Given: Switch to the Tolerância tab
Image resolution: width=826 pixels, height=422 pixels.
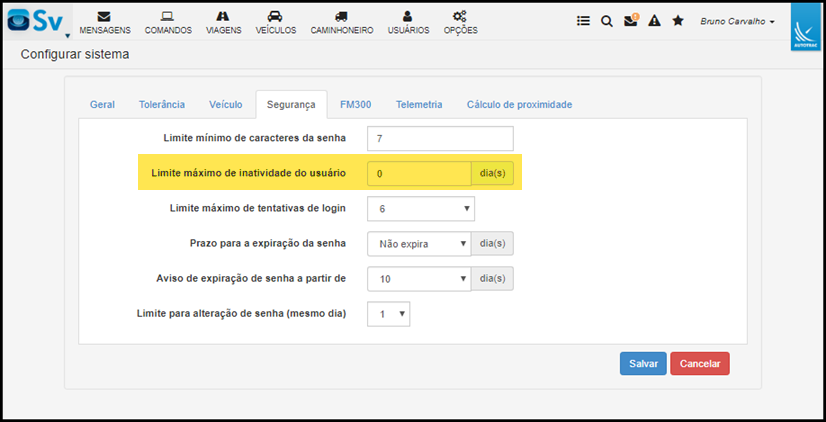Looking at the screenshot, I should click(x=162, y=104).
